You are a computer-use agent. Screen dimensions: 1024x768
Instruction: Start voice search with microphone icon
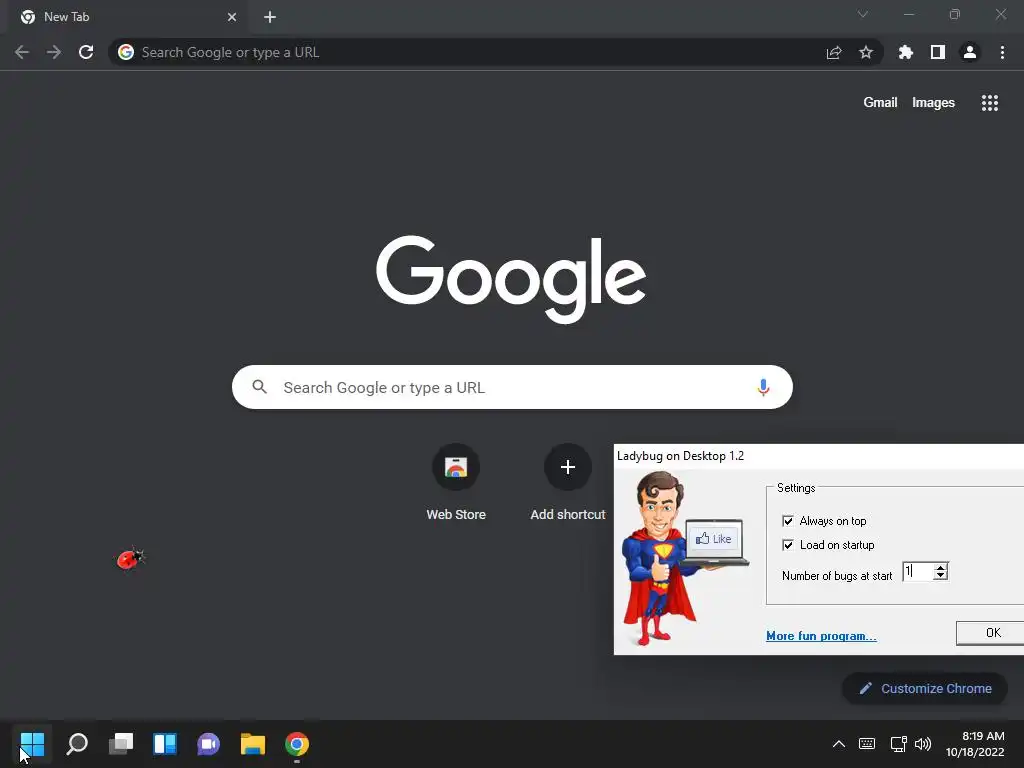pyautogui.click(x=763, y=387)
